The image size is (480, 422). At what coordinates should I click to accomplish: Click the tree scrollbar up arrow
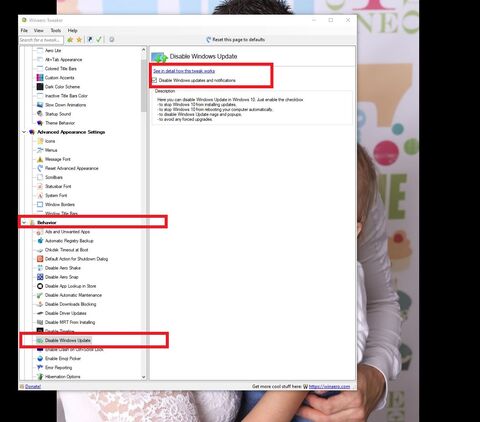click(x=144, y=50)
